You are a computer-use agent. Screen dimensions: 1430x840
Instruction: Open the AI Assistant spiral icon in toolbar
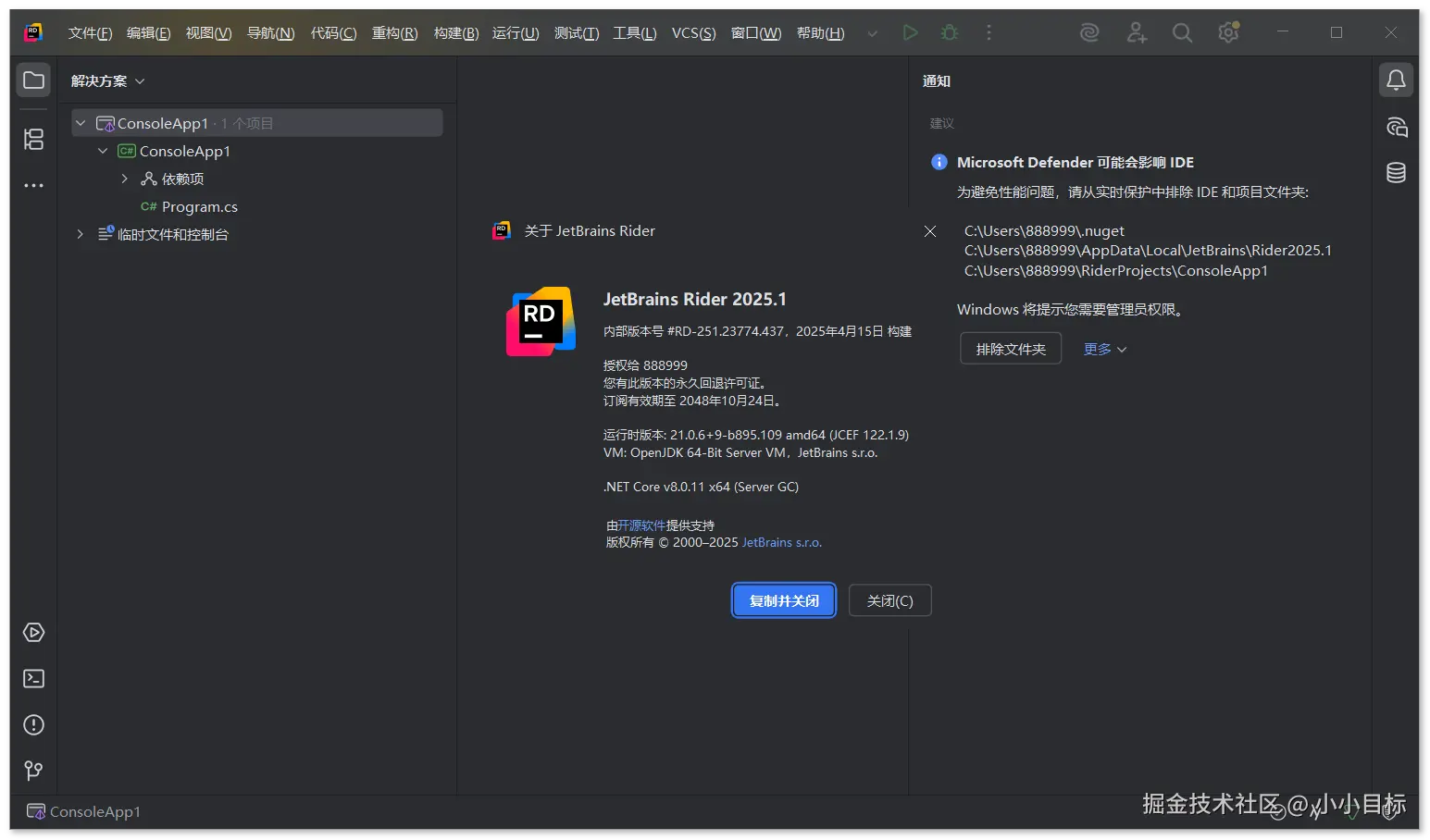coord(1089,32)
